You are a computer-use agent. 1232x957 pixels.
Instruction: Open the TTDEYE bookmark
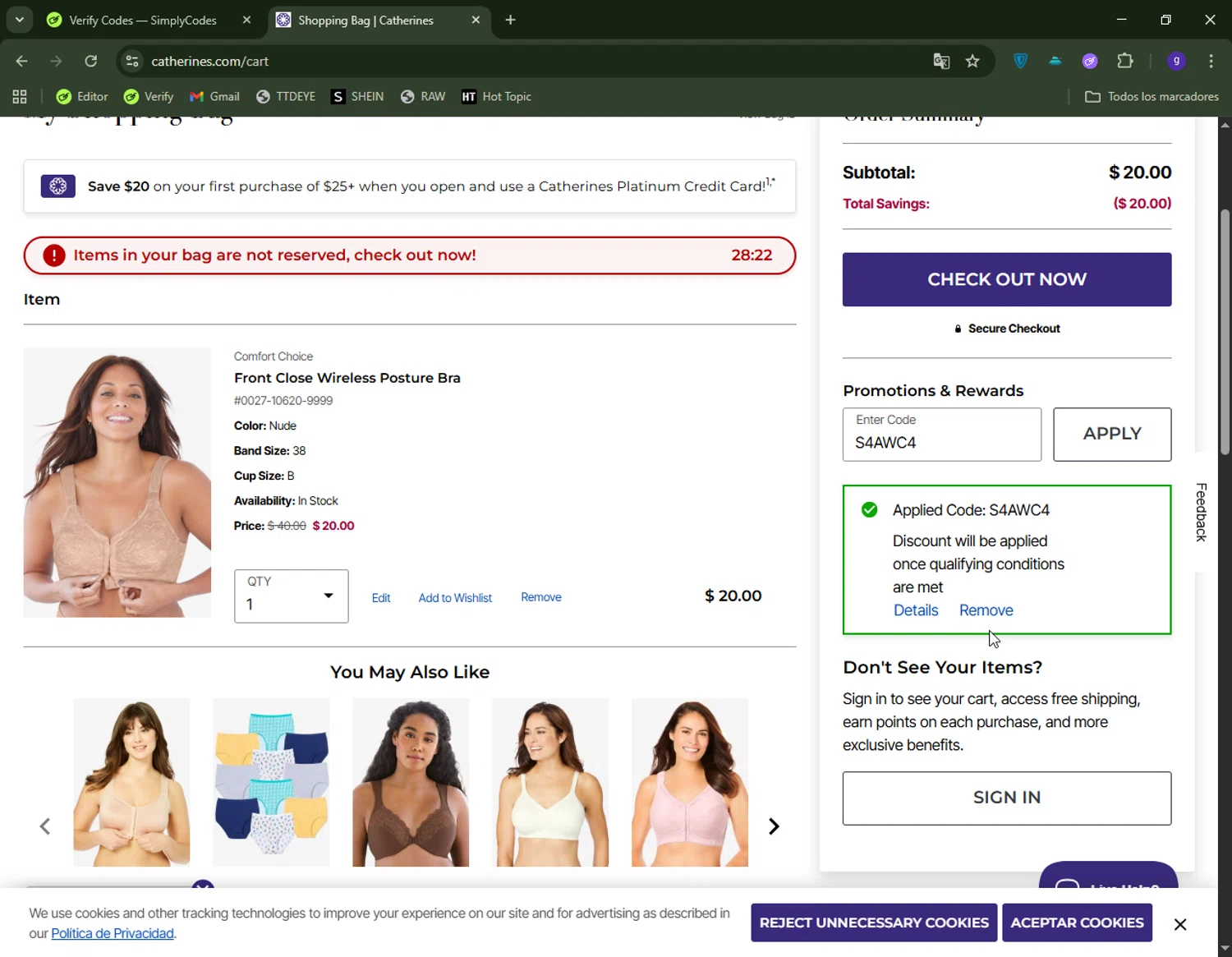pyautogui.click(x=286, y=97)
